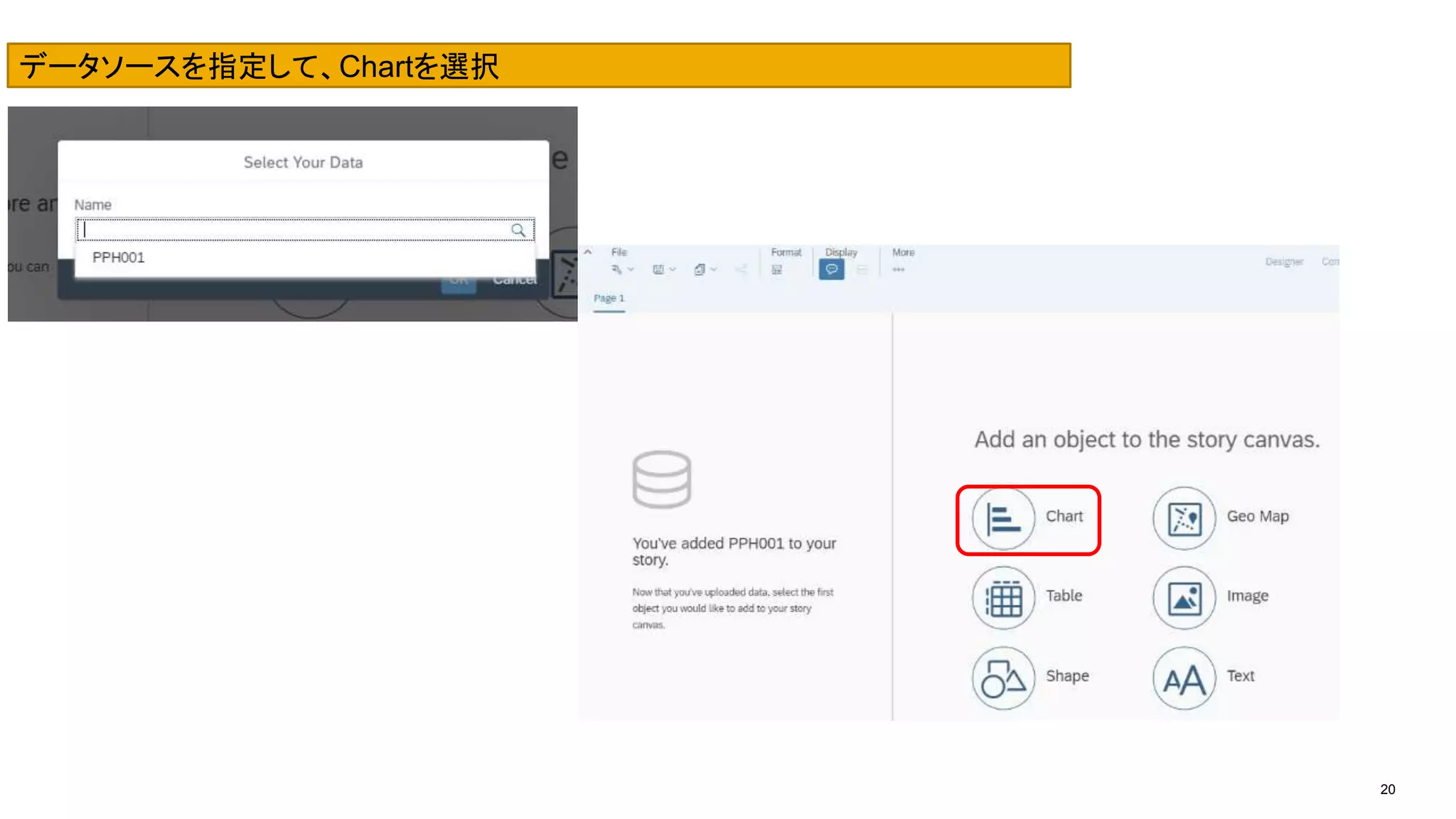This screenshot has width=1456, height=819.
Task: Open the Designer panel
Action: [x=1283, y=262]
